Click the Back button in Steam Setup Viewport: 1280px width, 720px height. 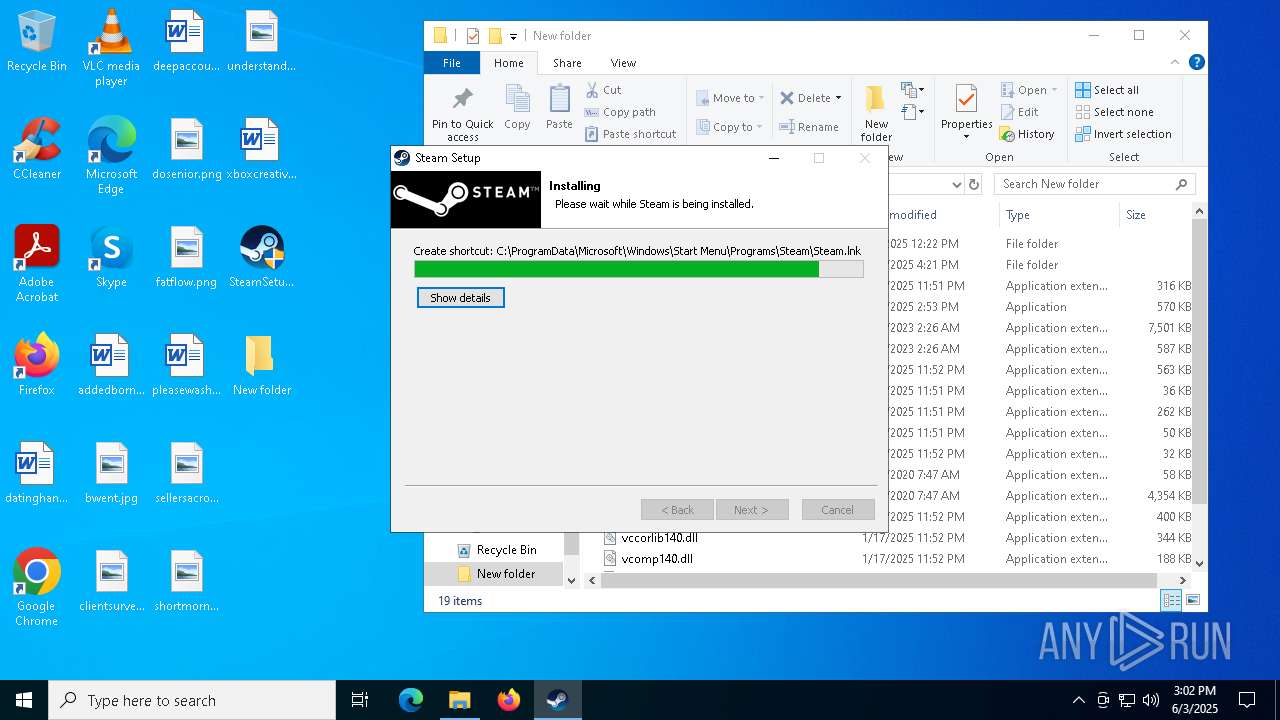677,510
